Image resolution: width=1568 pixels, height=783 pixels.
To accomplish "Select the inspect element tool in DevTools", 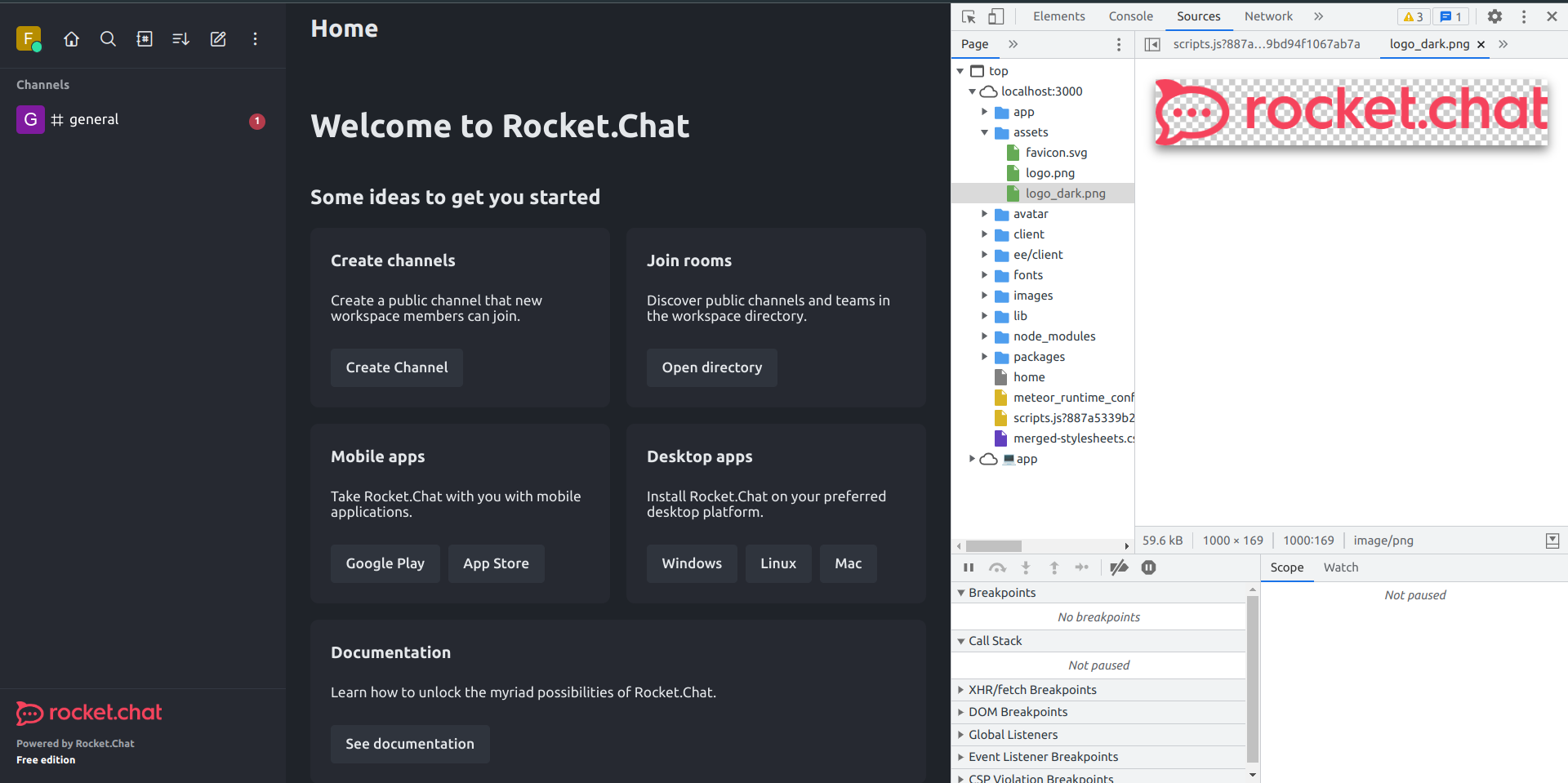I will [x=969, y=16].
